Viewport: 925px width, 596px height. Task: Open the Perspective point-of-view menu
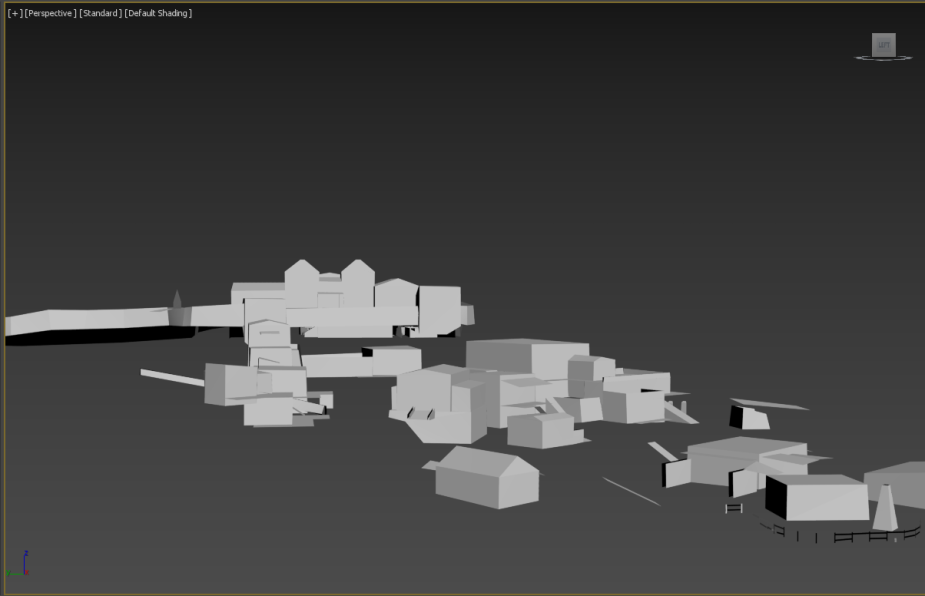click(x=50, y=13)
